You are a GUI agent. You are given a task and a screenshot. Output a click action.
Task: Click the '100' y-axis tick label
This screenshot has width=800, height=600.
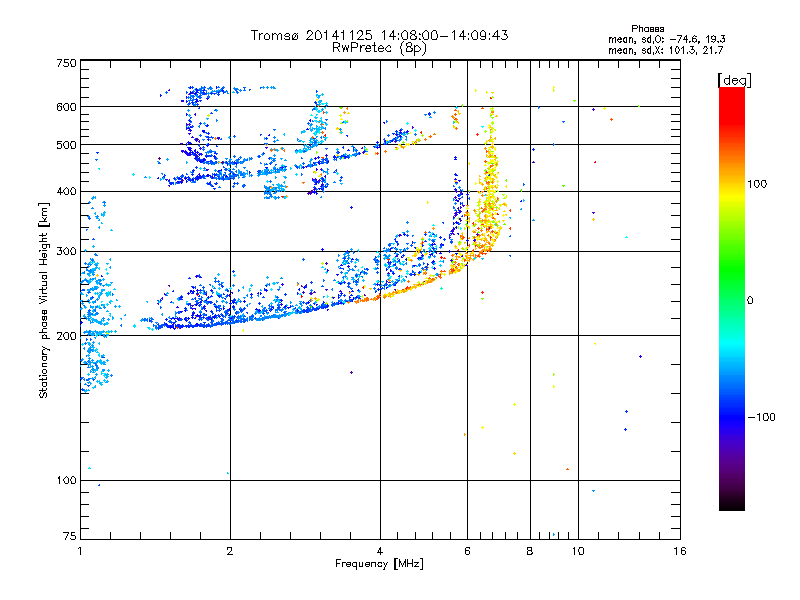coord(66,480)
